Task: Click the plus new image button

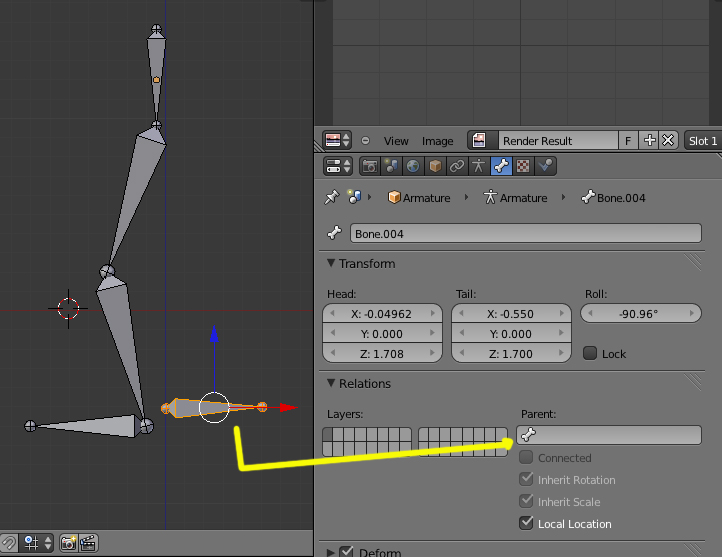Action: (649, 140)
